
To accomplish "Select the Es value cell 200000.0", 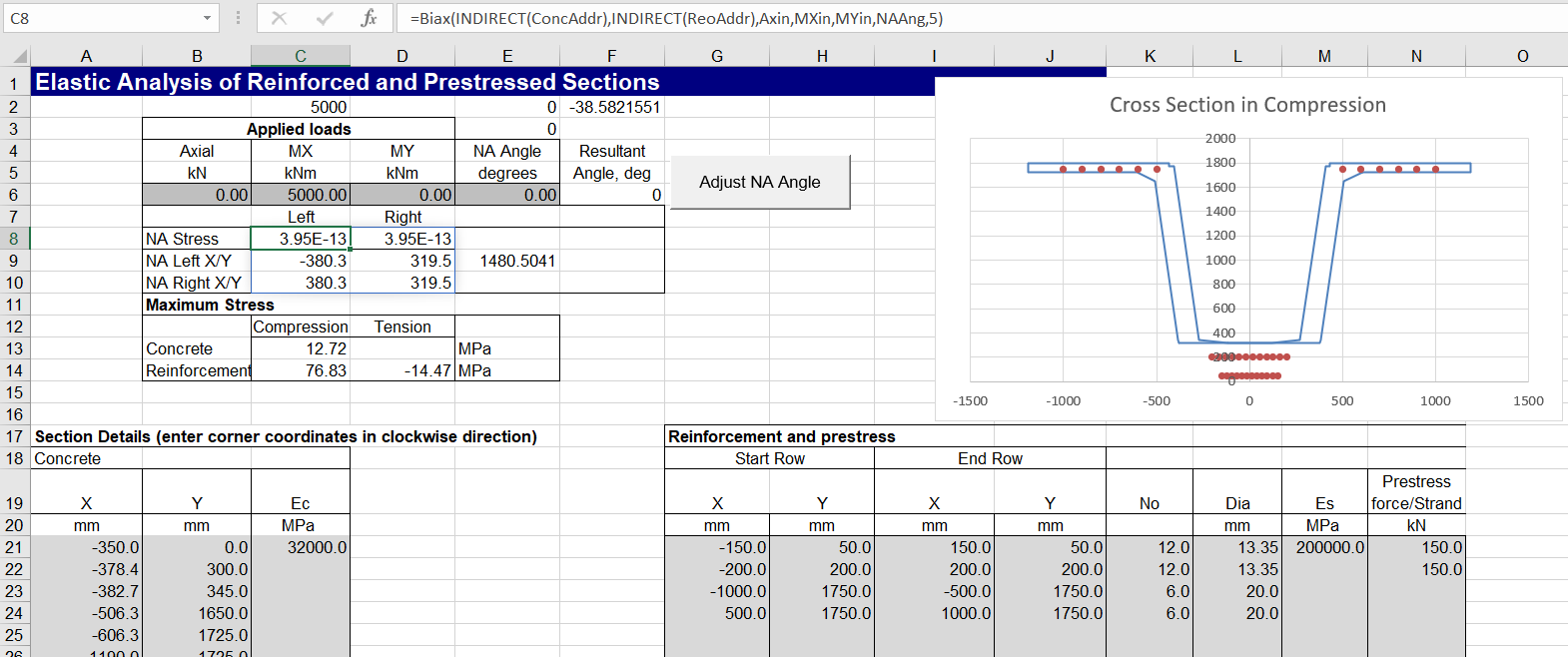I will click(1324, 547).
